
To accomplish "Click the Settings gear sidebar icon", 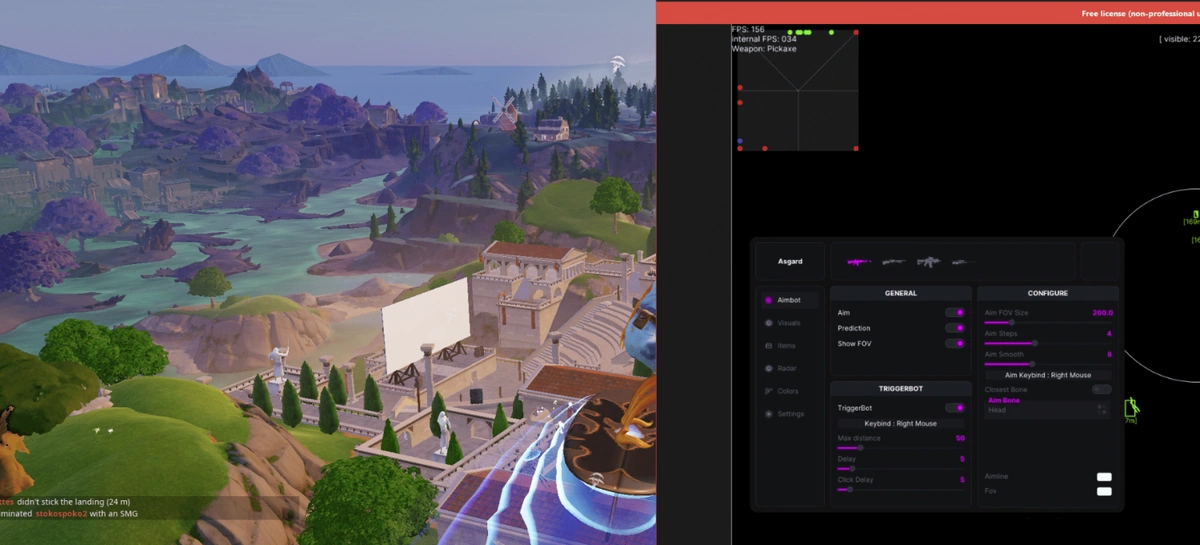I will (x=768, y=414).
